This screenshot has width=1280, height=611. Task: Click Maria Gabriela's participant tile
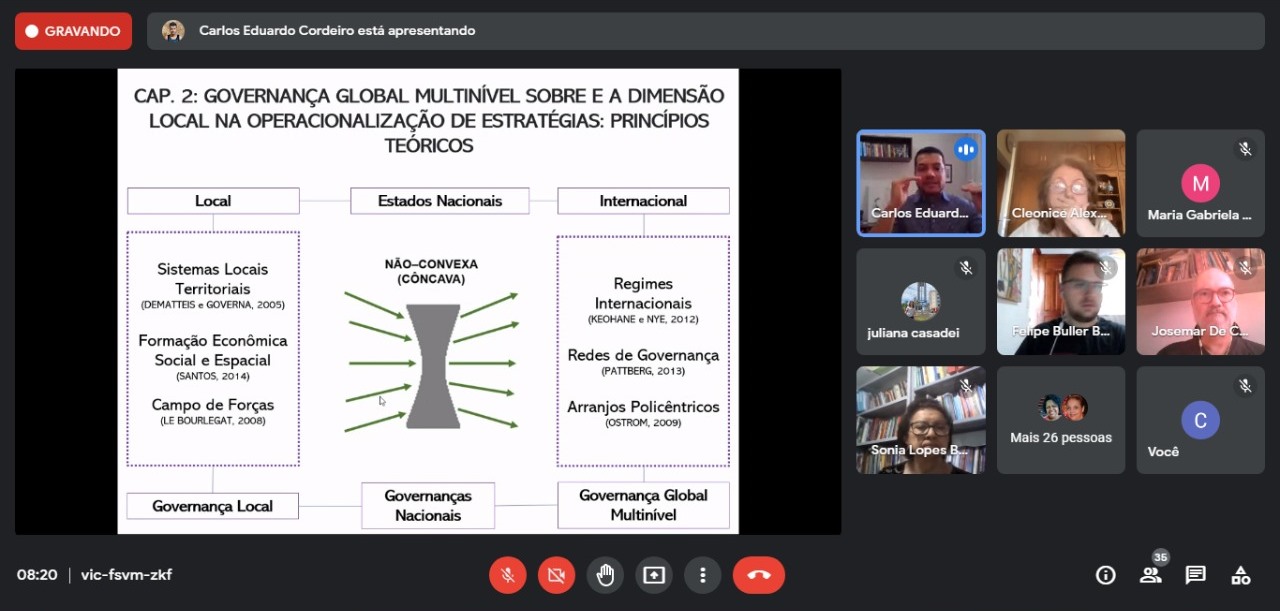(x=1200, y=183)
